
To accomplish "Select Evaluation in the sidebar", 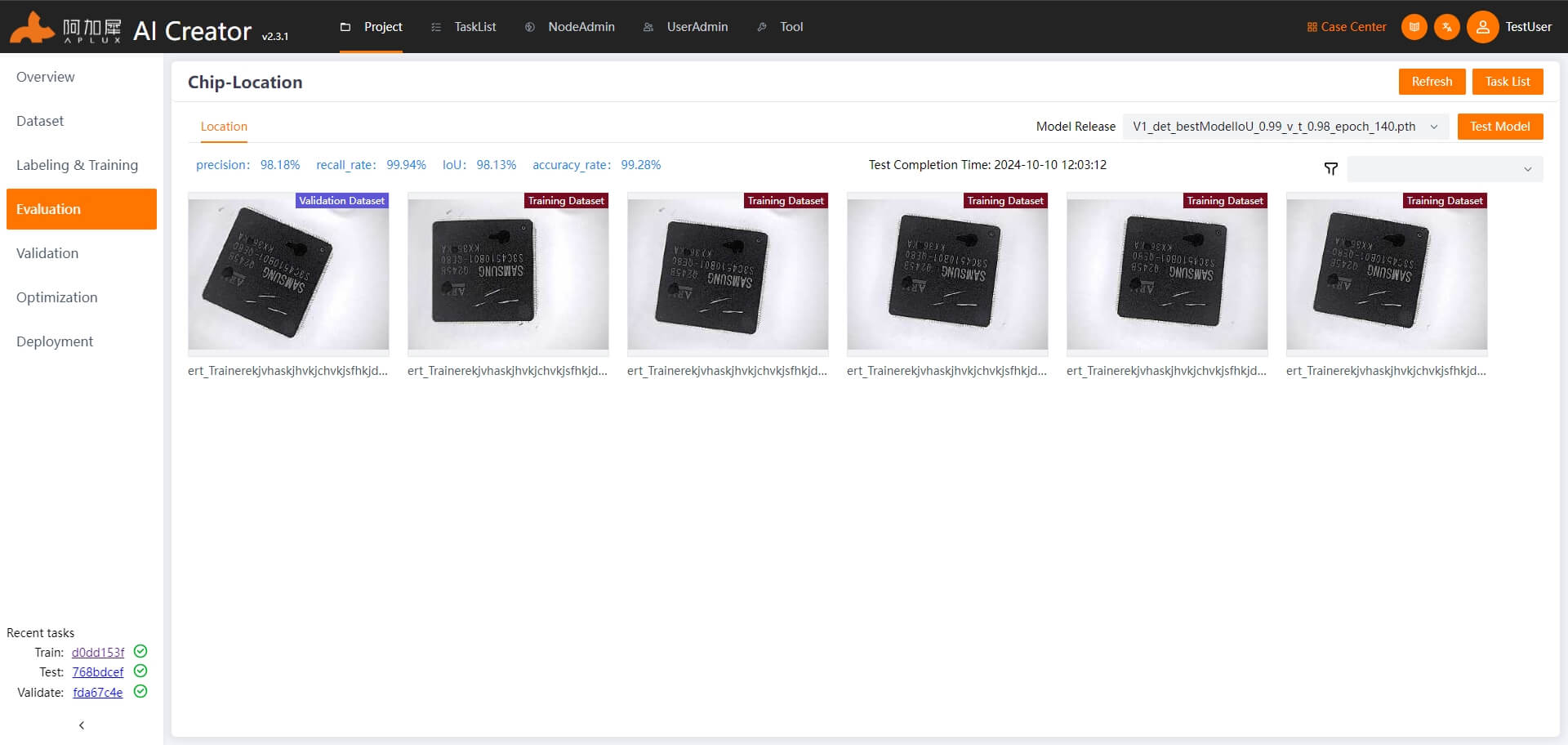I will click(x=82, y=209).
